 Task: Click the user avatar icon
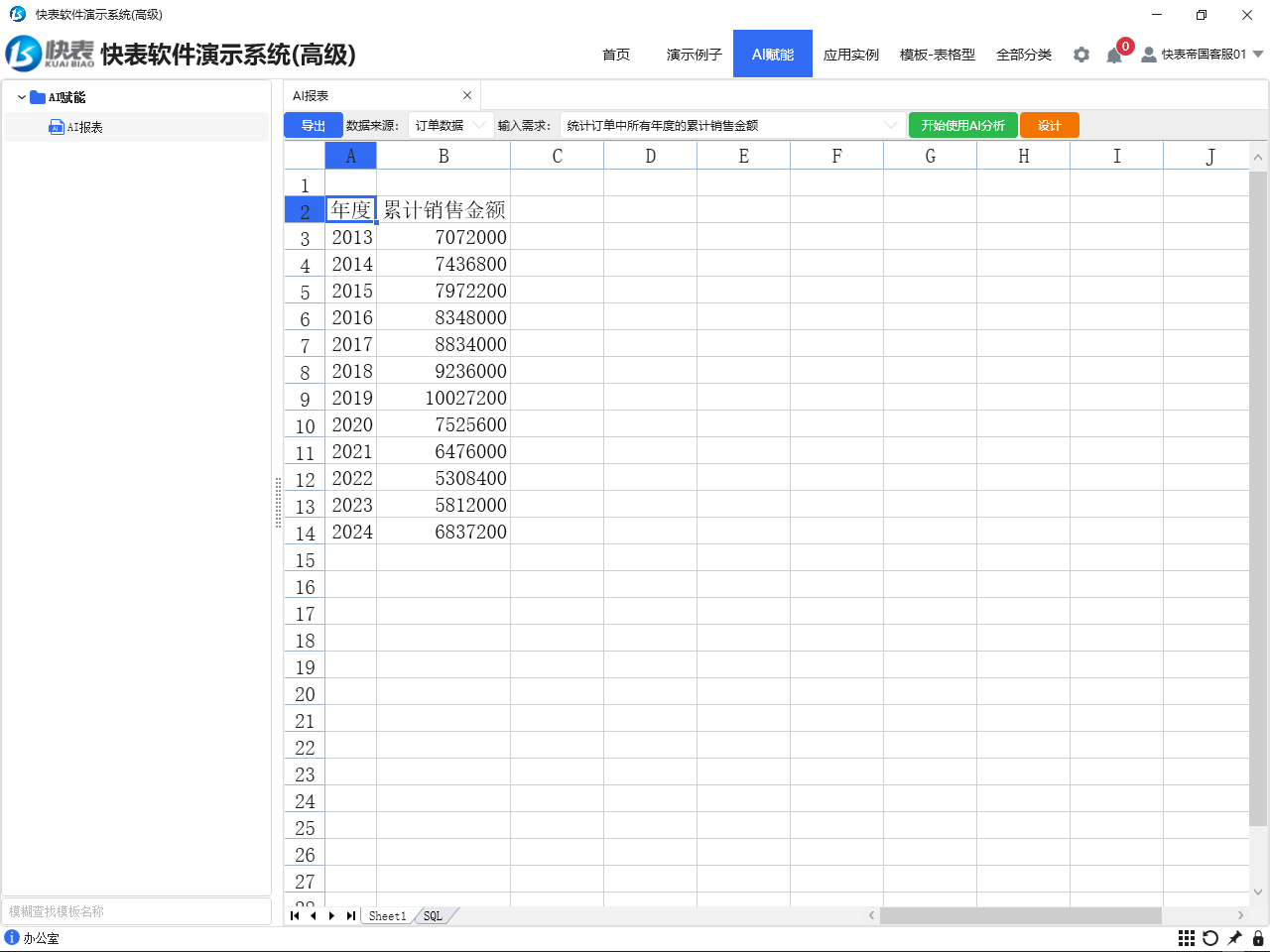(1149, 55)
